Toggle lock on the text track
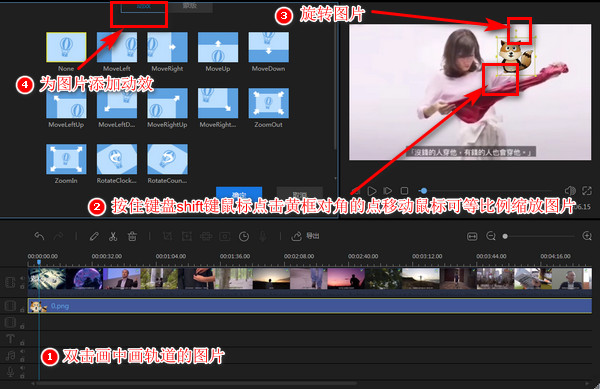 coord(22,343)
